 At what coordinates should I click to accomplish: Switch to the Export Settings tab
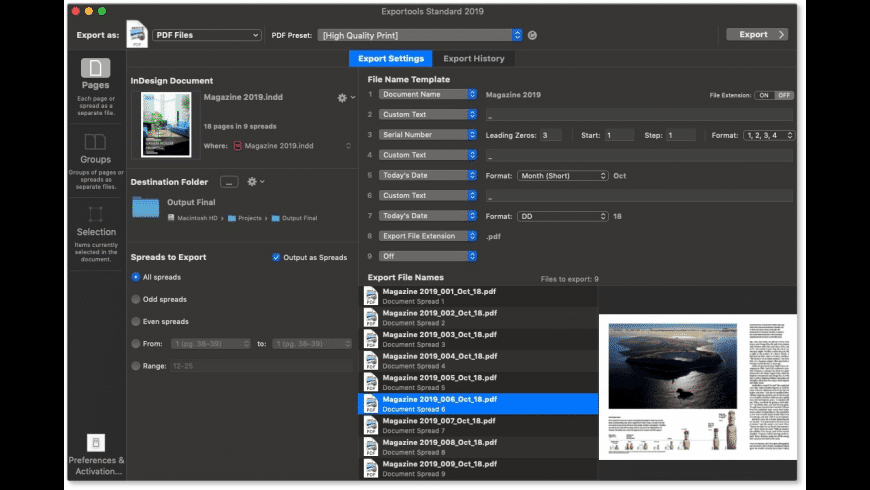(391, 58)
